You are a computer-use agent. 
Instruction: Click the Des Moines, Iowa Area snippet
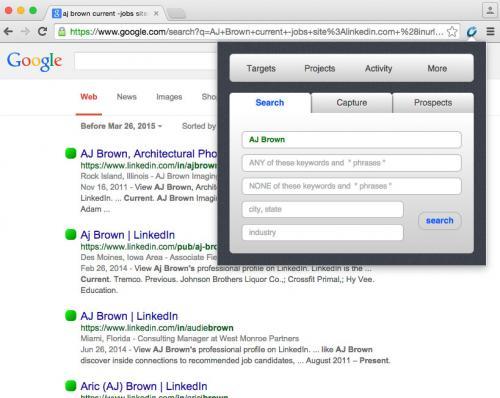pyautogui.click(x=149, y=257)
